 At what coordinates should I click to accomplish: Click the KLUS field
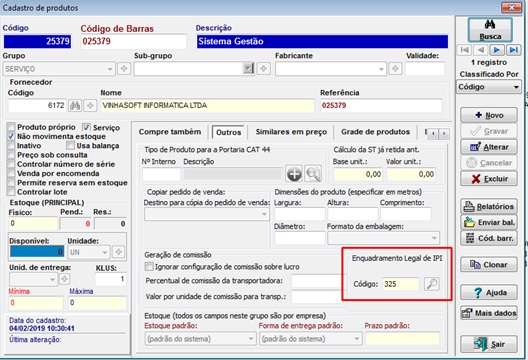[110, 279]
